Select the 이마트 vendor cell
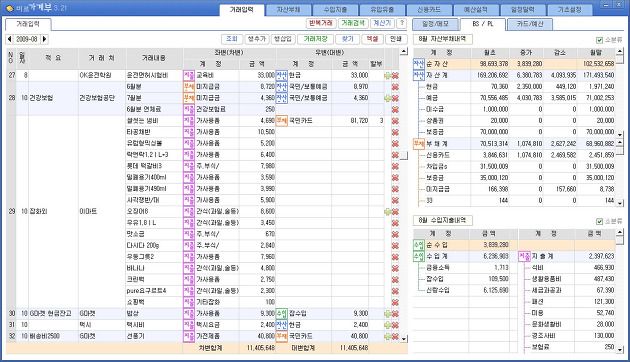Viewport: 630px width, 362px height. 102,212
